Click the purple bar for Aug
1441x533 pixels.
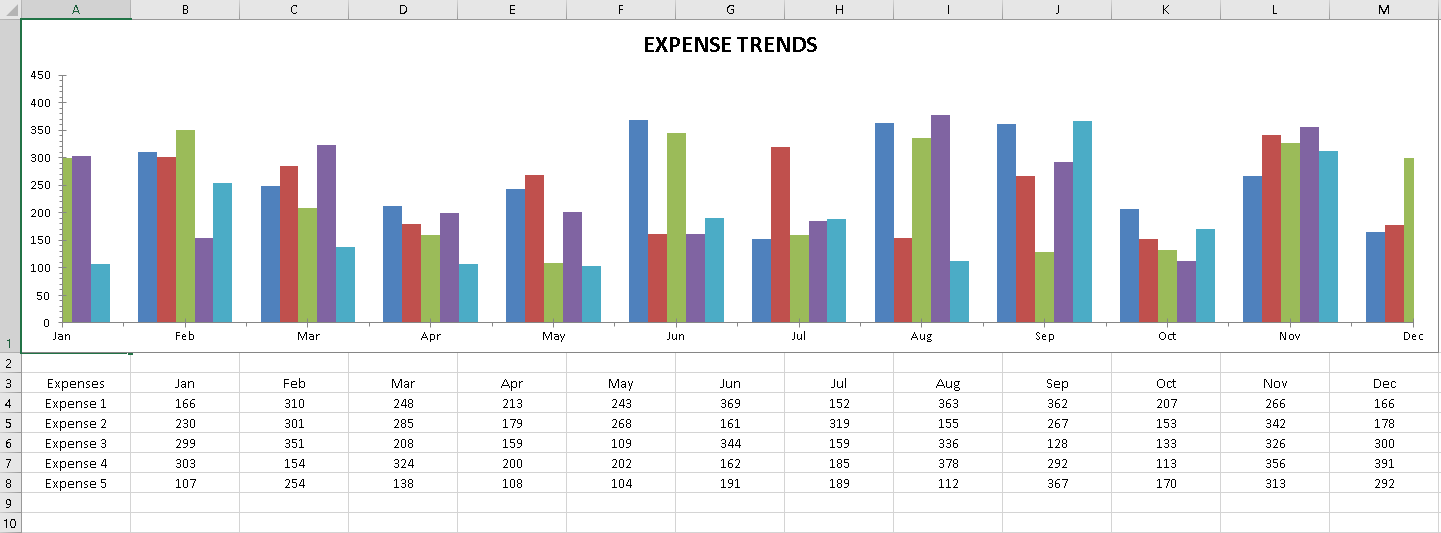coord(940,218)
